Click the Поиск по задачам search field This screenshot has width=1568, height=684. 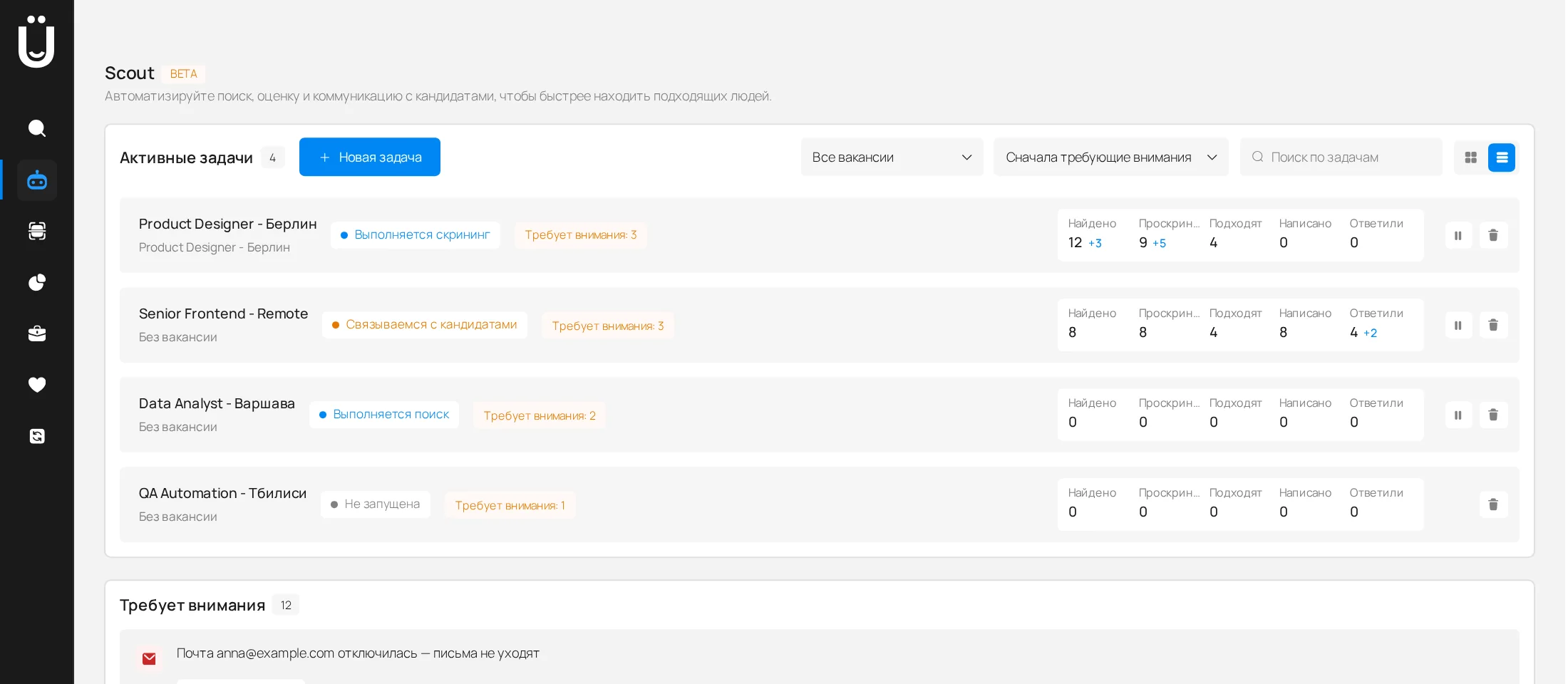(x=1341, y=157)
